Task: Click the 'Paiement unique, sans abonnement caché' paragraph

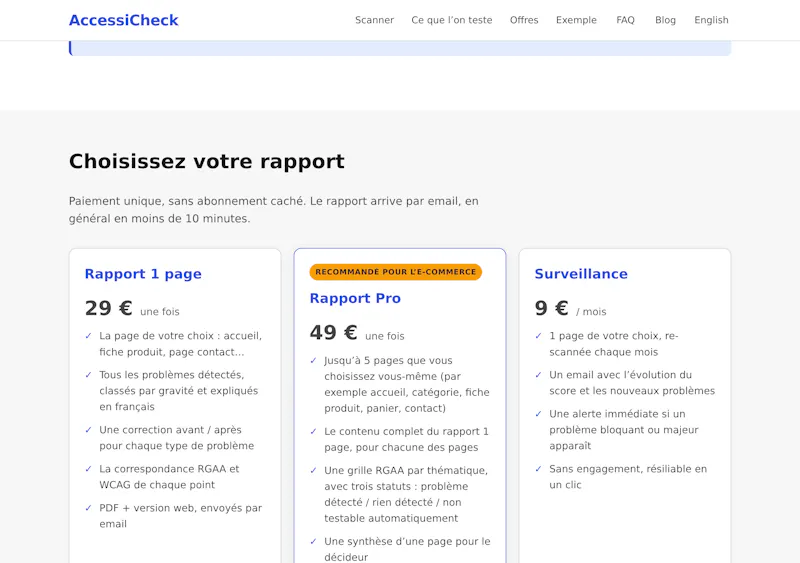Action: [273, 210]
